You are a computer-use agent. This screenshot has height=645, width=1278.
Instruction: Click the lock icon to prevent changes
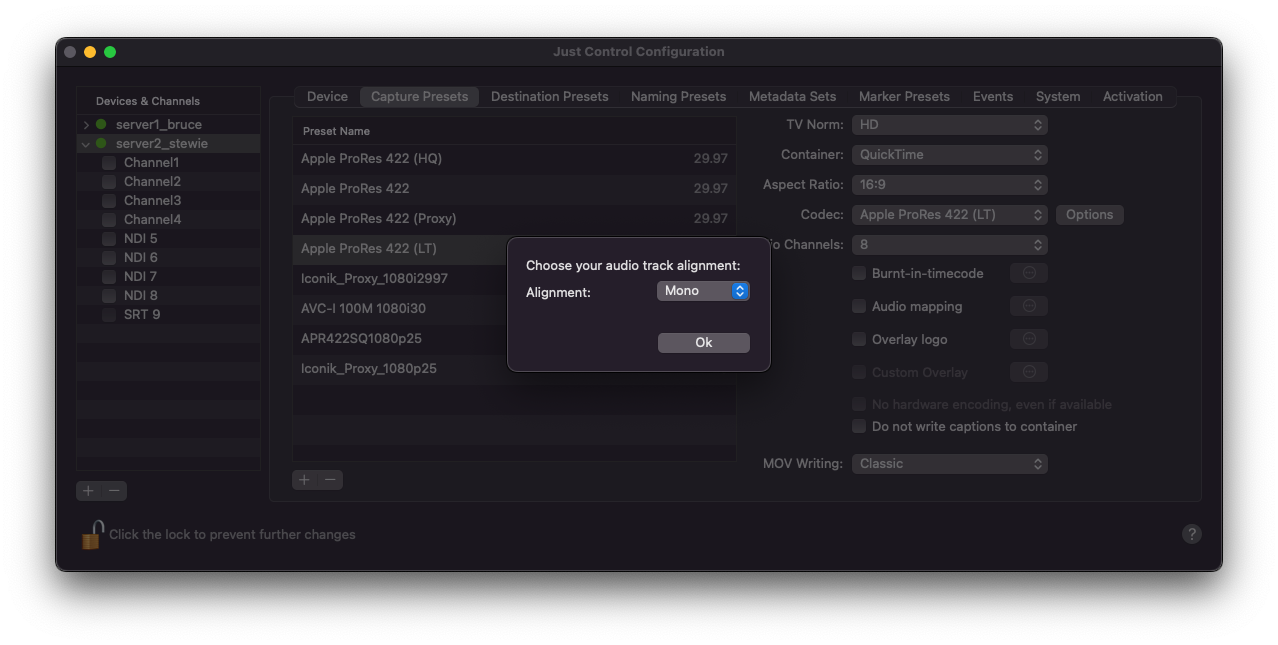click(x=92, y=535)
